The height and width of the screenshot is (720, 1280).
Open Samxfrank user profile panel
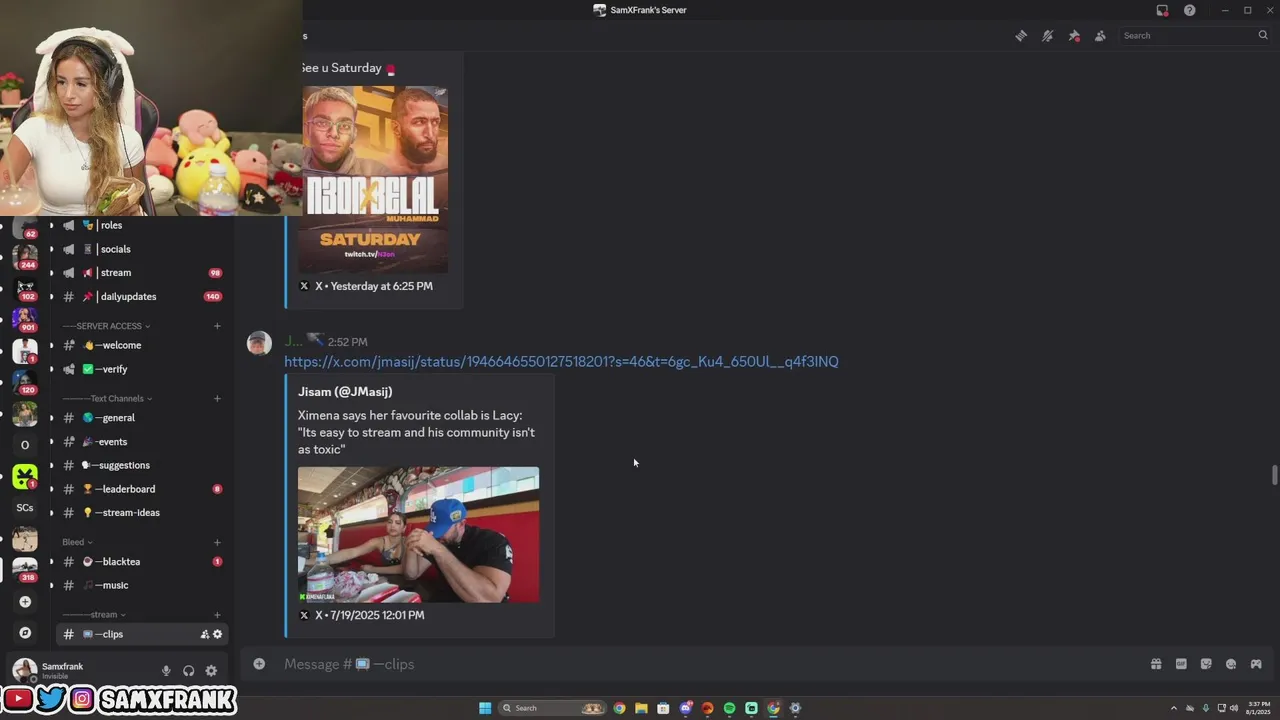tap(80, 671)
